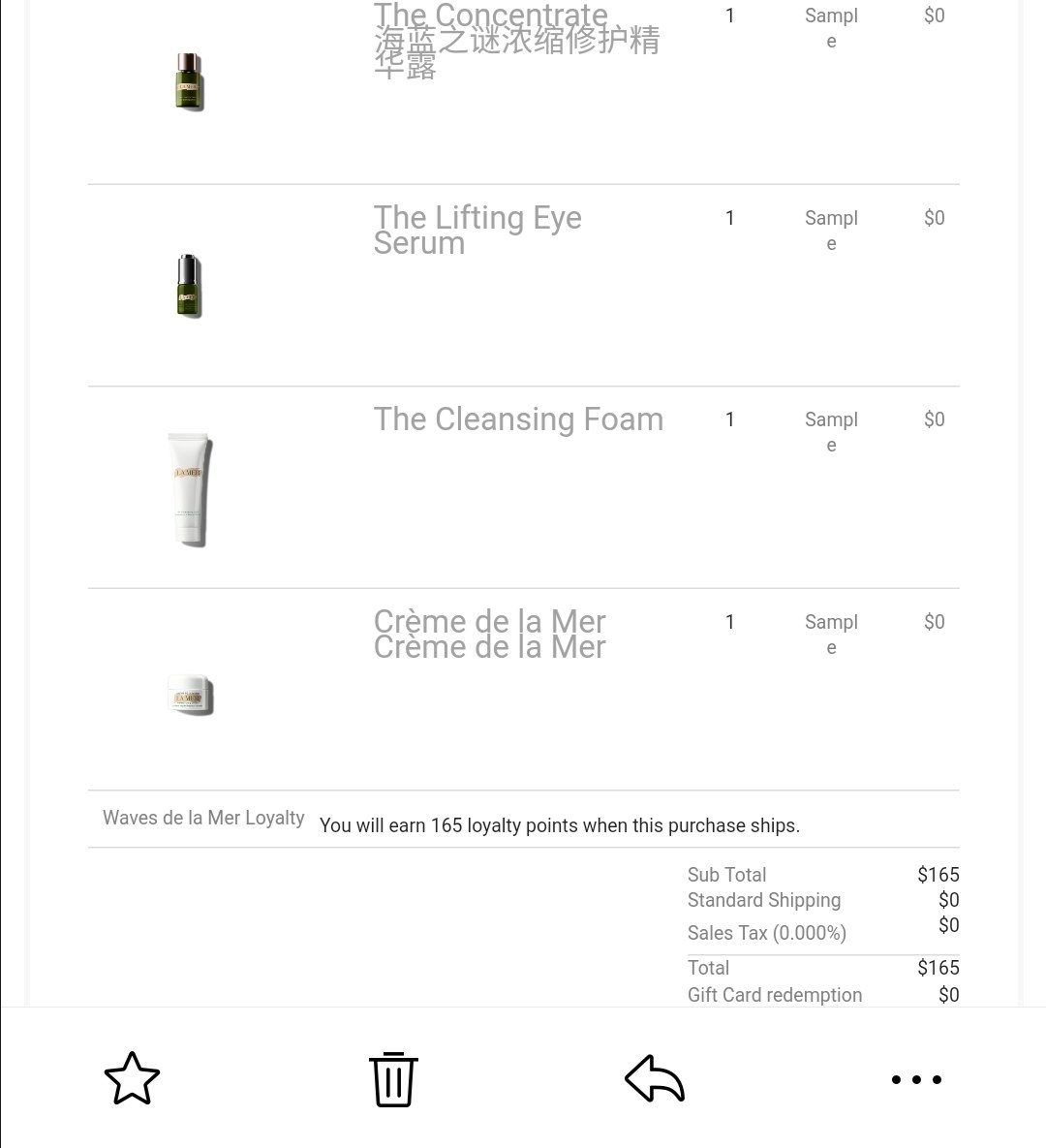Select the 165 loyalty points message
1046x1148 pixels.
point(559,825)
